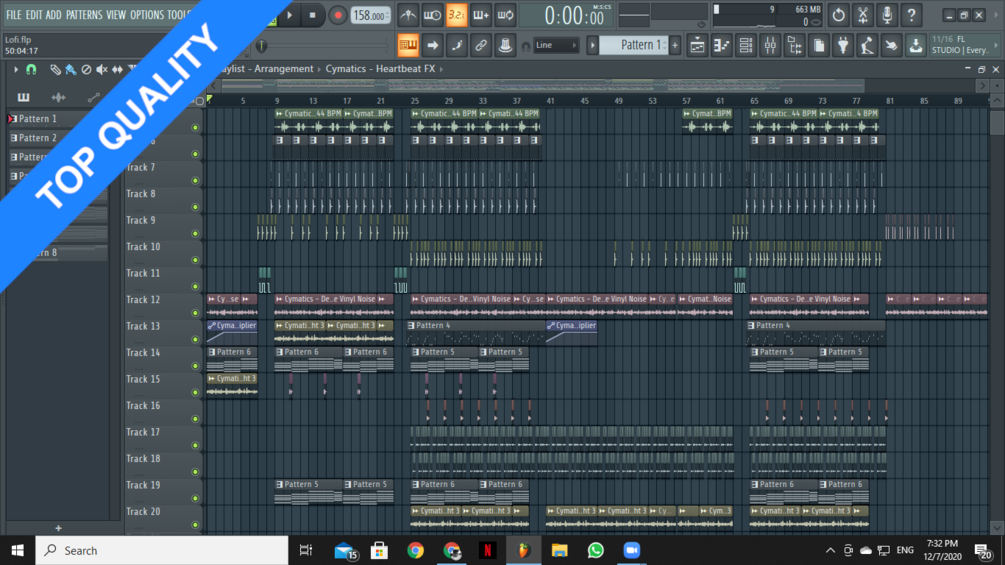This screenshot has width=1005, height=565.
Task: Show audio clips with waveform filter icon
Action: coord(58,97)
